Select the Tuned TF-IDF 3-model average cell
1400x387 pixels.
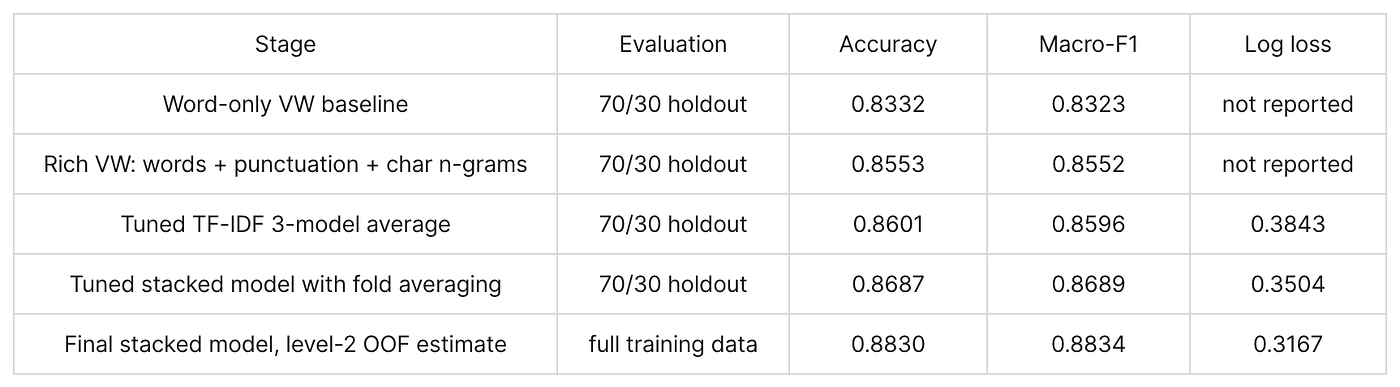[285, 224]
